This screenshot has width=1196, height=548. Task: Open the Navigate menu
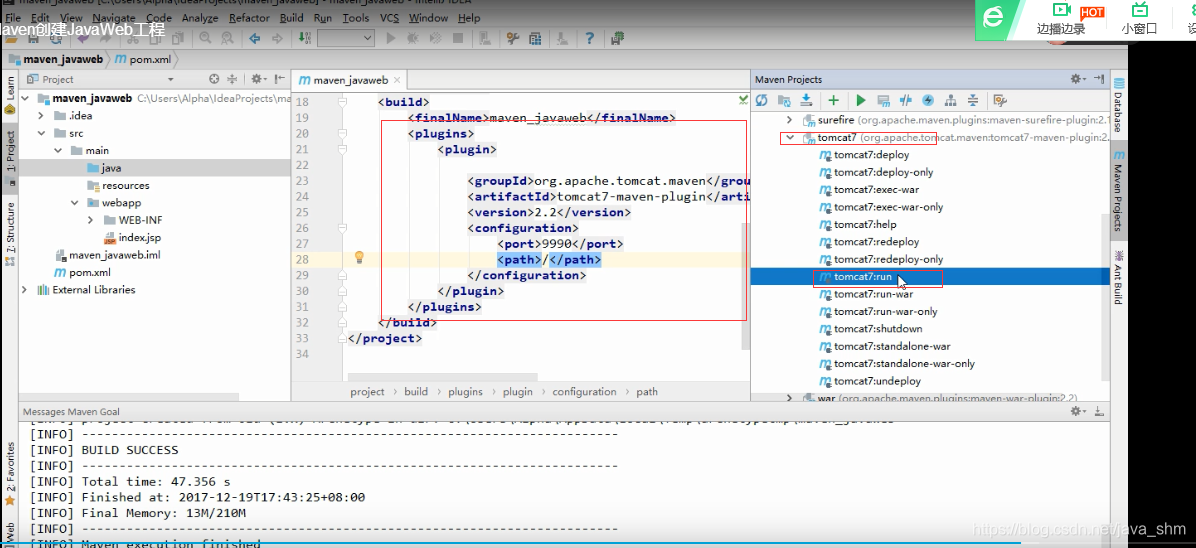point(114,18)
